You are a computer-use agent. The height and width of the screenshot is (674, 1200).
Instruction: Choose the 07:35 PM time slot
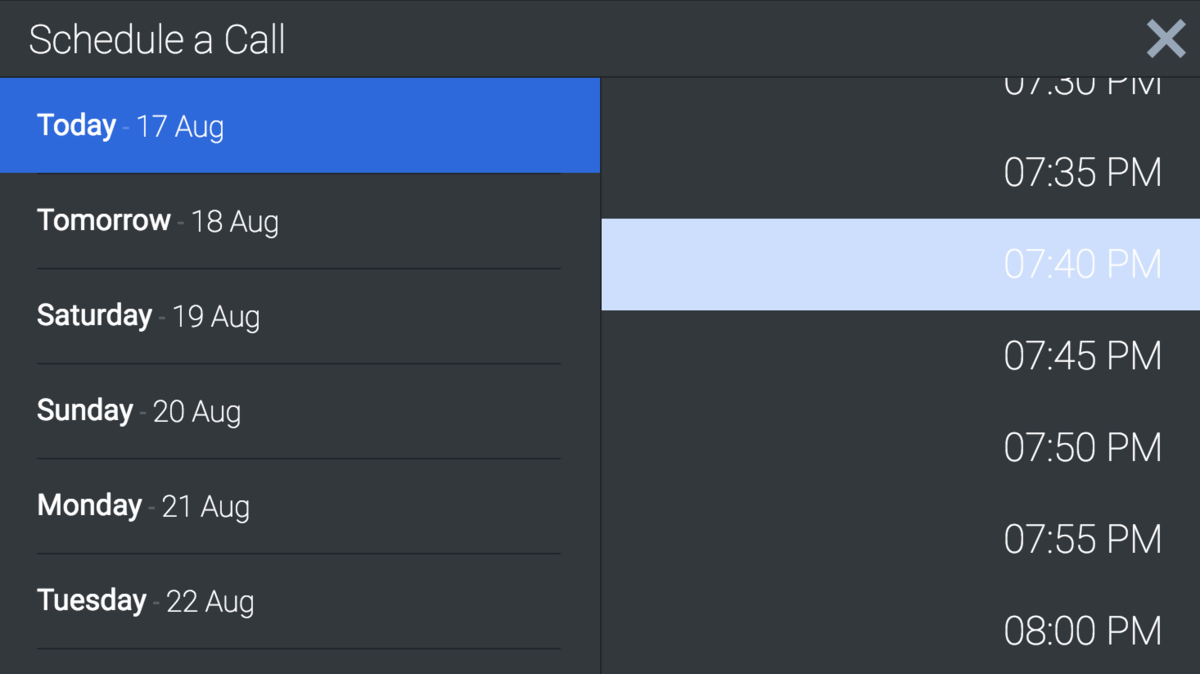[x=900, y=173]
